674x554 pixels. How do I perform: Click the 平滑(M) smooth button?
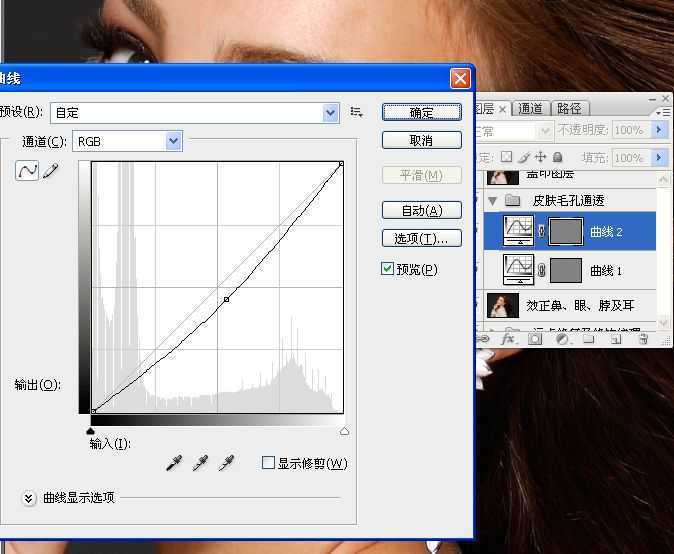coord(422,175)
